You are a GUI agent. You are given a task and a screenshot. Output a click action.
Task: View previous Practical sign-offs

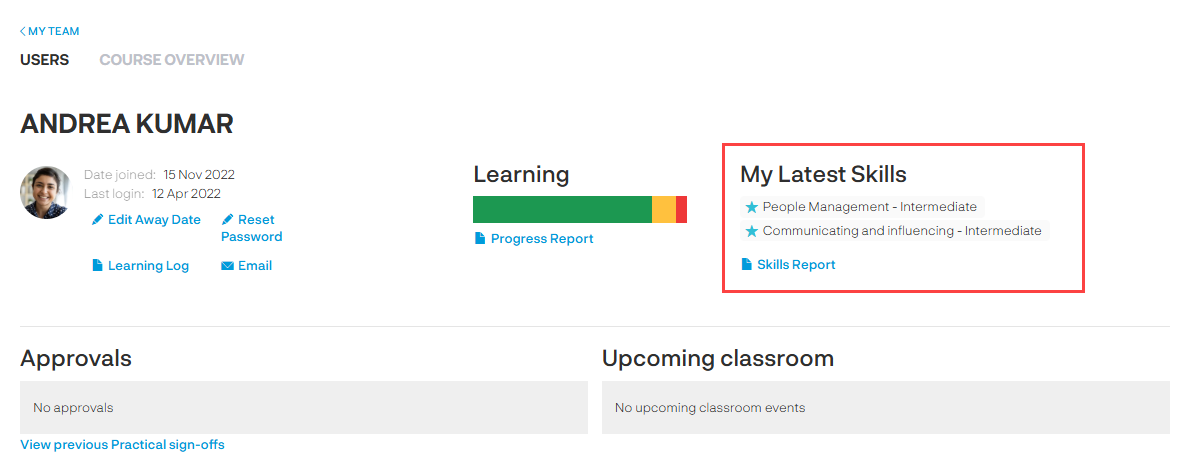click(122, 444)
